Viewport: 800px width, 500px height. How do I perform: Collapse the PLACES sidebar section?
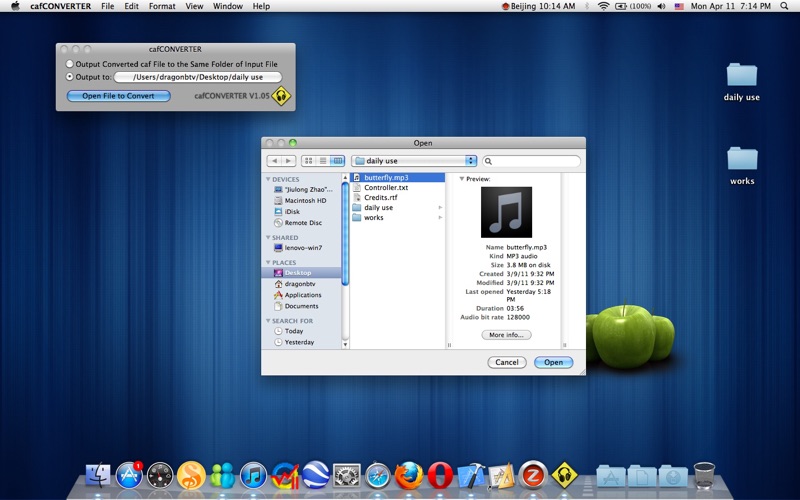click(268, 262)
